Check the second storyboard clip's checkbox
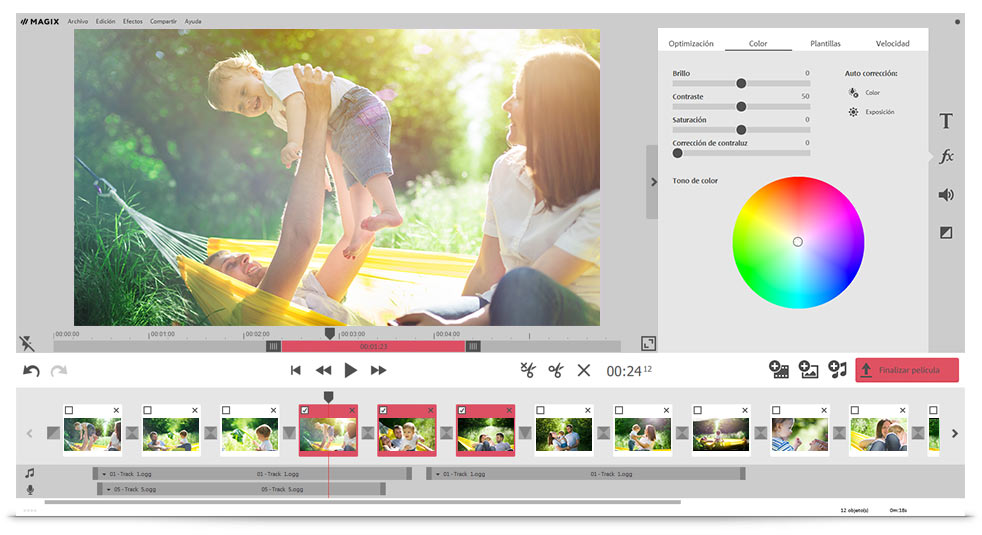The width and height of the screenshot is (982, 535). pyautogui.click(x=147, y=410)
